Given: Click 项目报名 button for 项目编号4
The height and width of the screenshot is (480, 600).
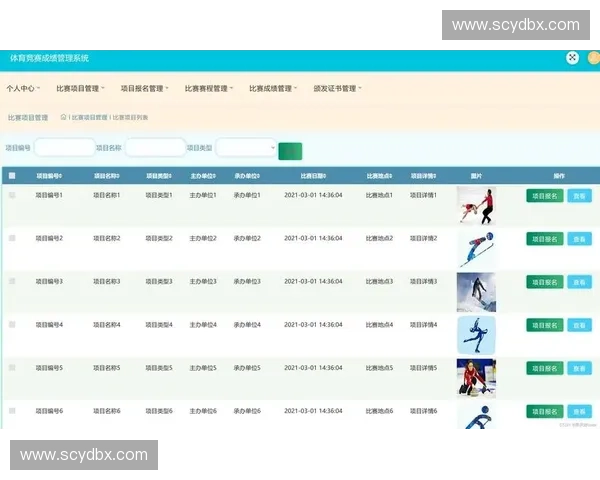Looking at the screenshot, I should pos(545,325).
